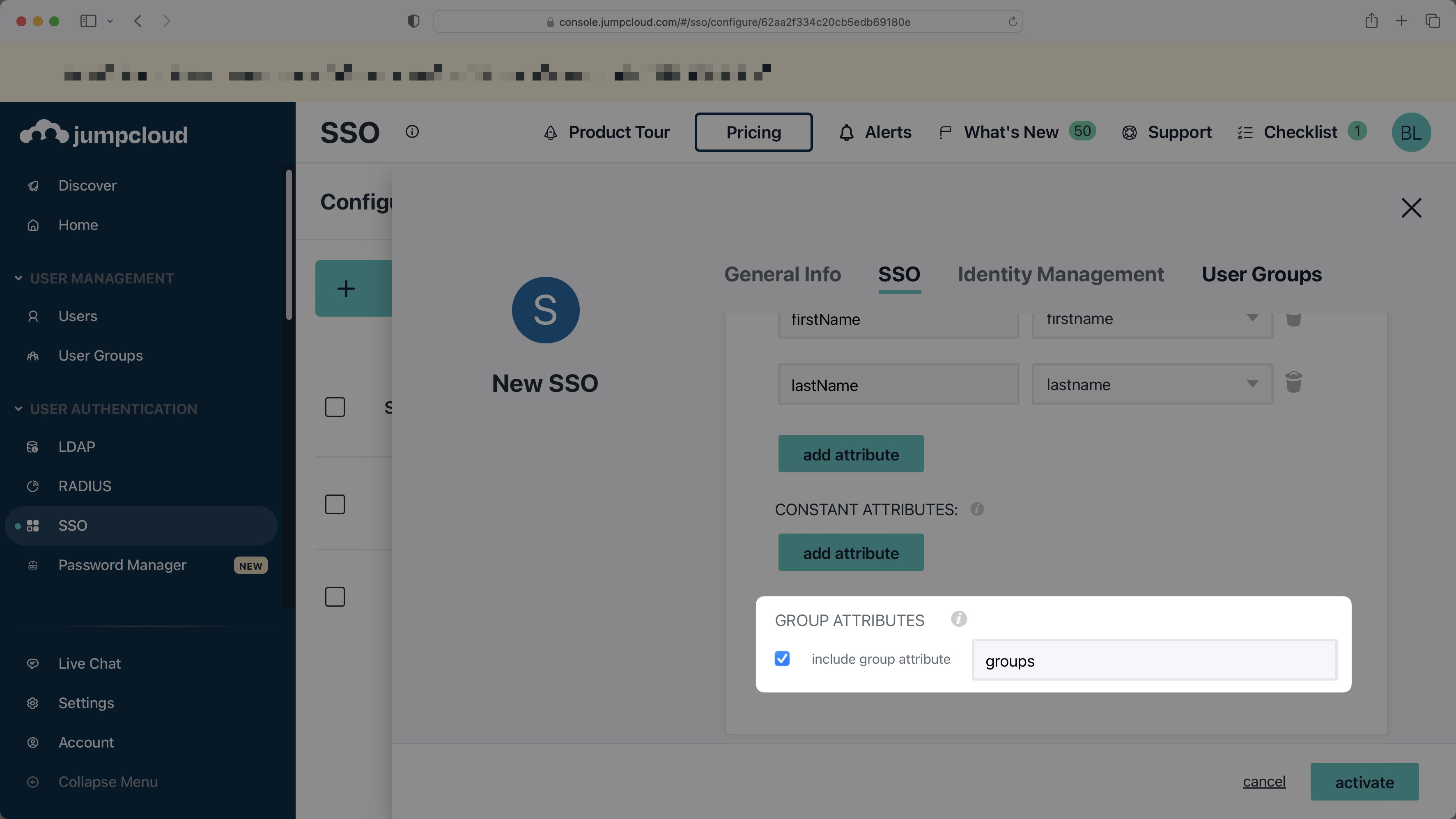This screenshot has width=1456, height=819.
Task: Click the add attribute button
Action: click(x=850, y=453)
